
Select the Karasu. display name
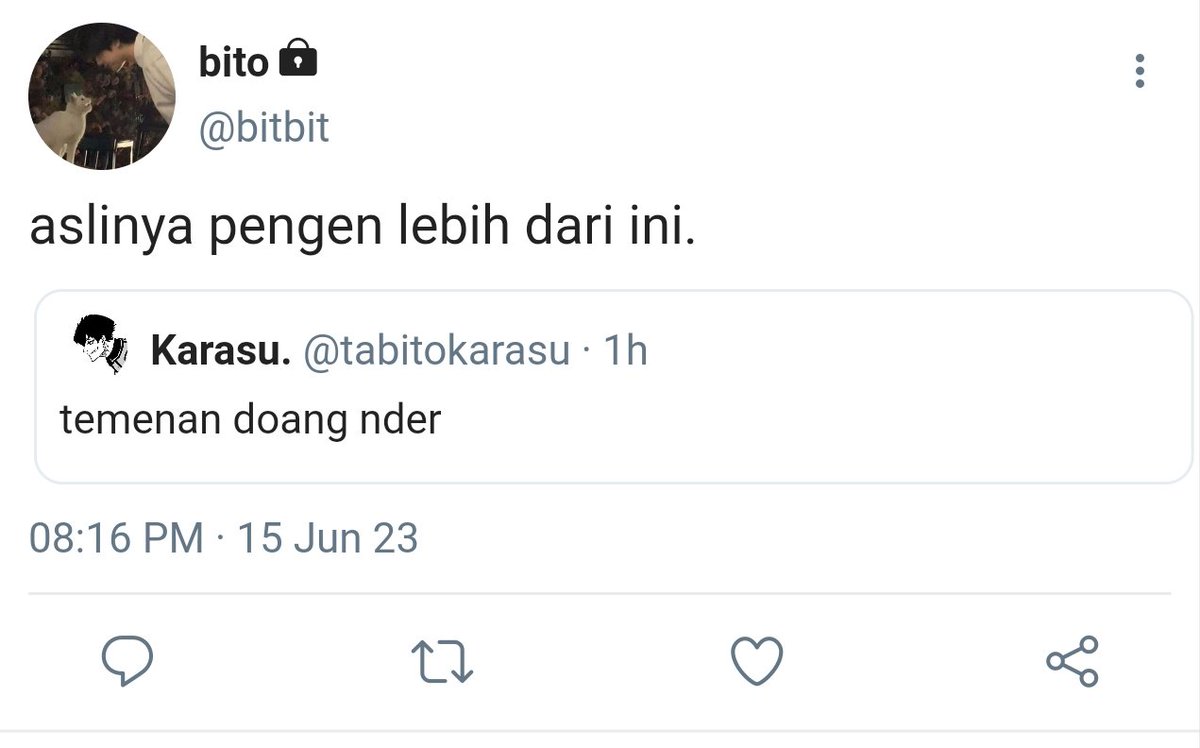pos(220,351)
